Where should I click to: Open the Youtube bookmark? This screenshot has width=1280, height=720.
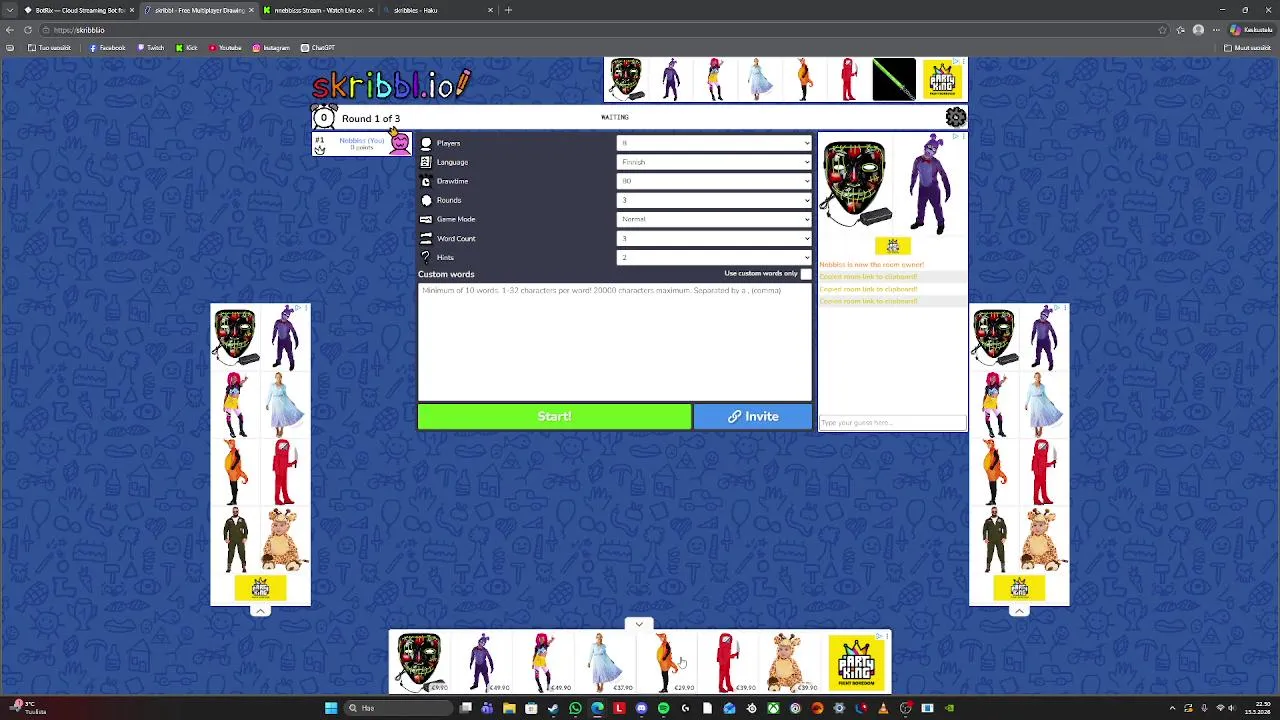click(x=226, y=48)
